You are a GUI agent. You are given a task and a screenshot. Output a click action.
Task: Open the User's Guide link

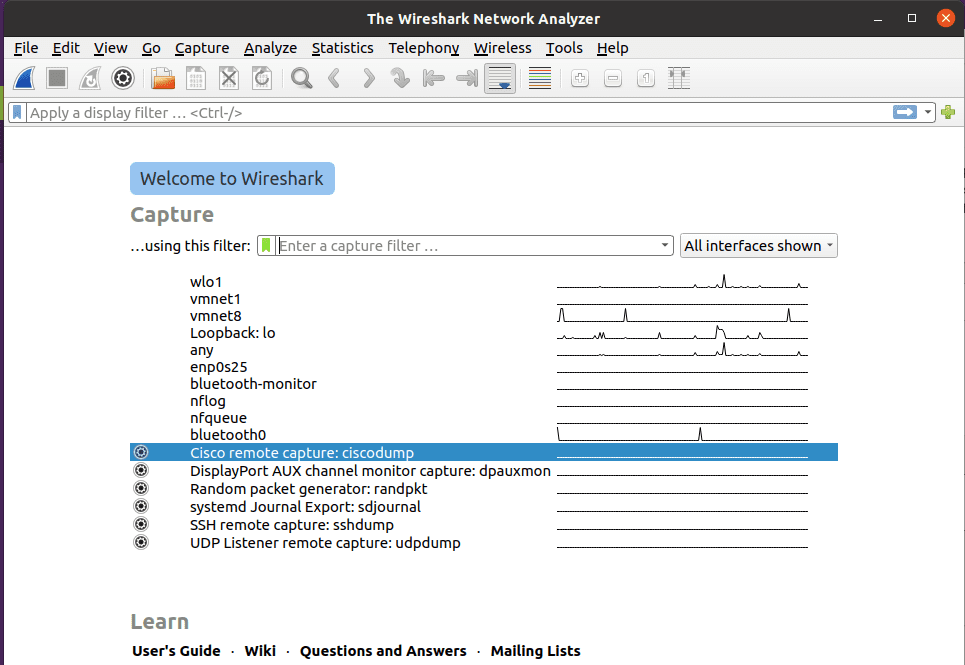point(176,651)
